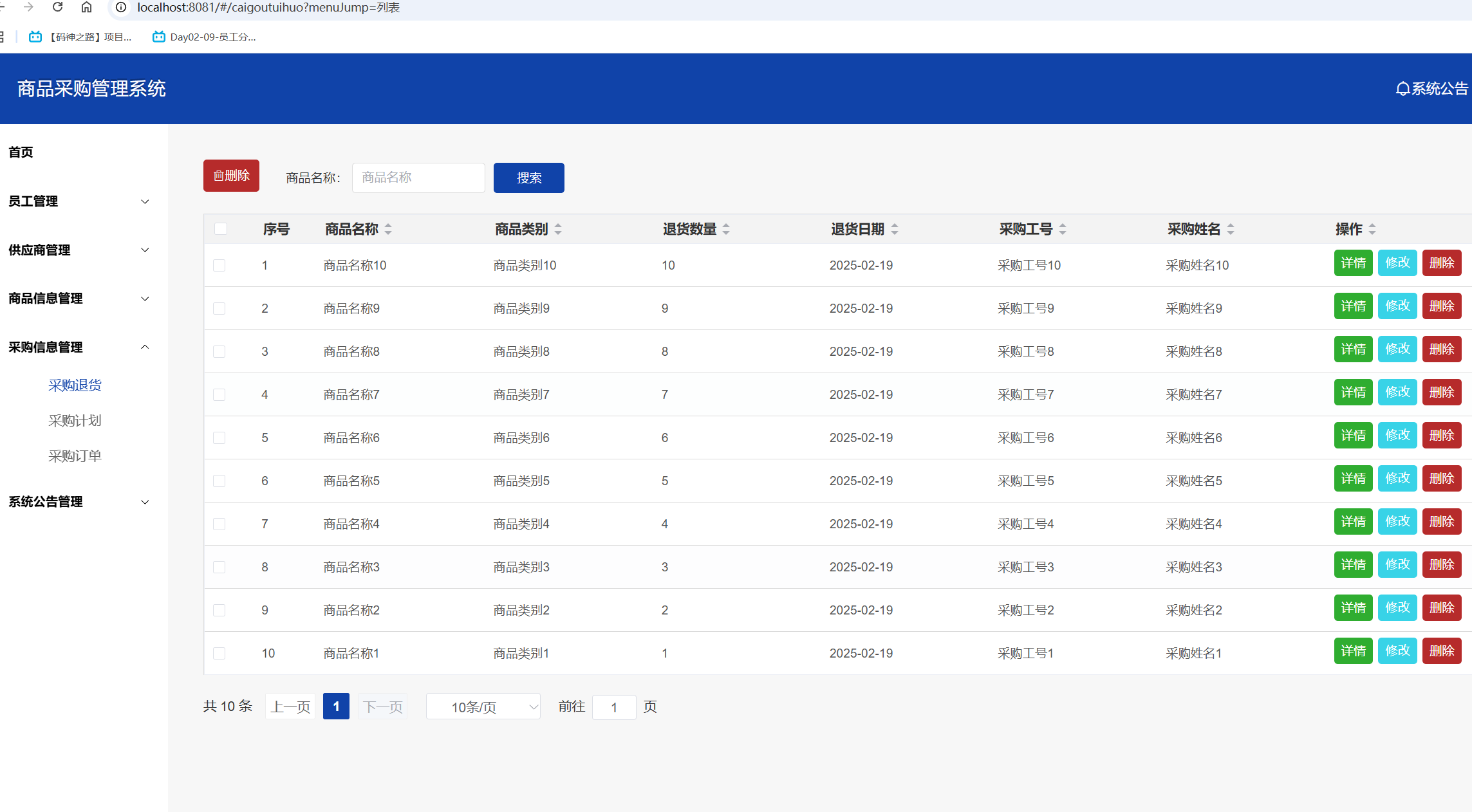The height and width of the screenshot is (812, 1472).
Task: Click the red batch 删除 button
Action: (x=231, y=176)
